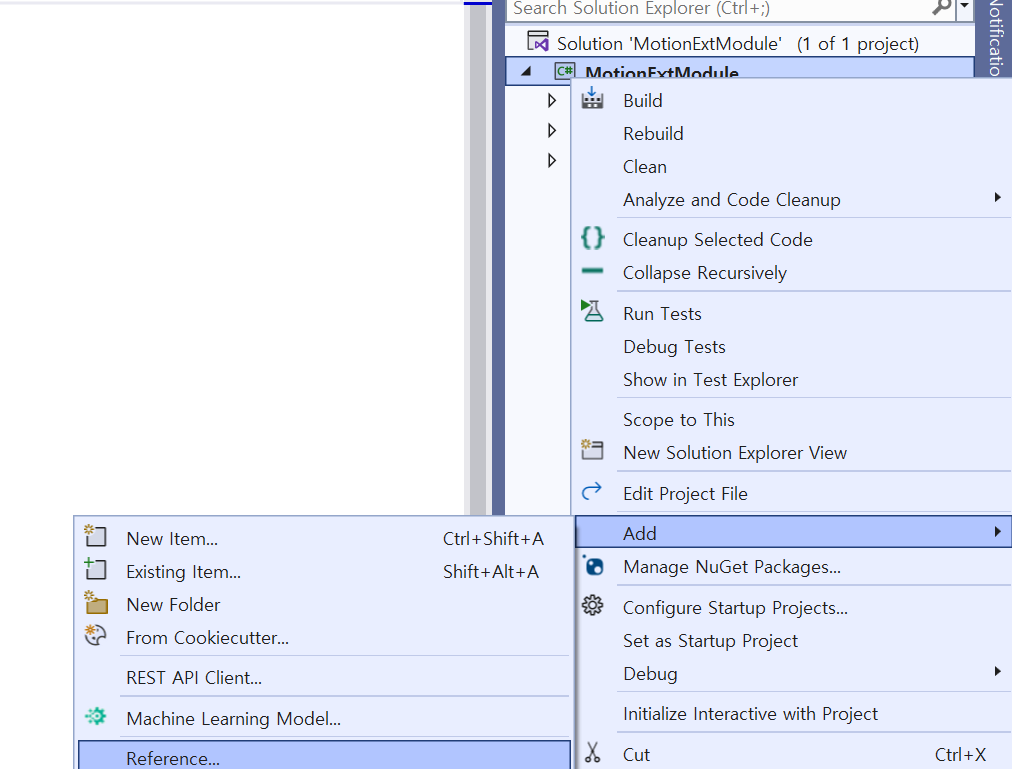Click the Build icon in context menu
Viewport: 1012px width, 769px height.
(x=592, y=99)
